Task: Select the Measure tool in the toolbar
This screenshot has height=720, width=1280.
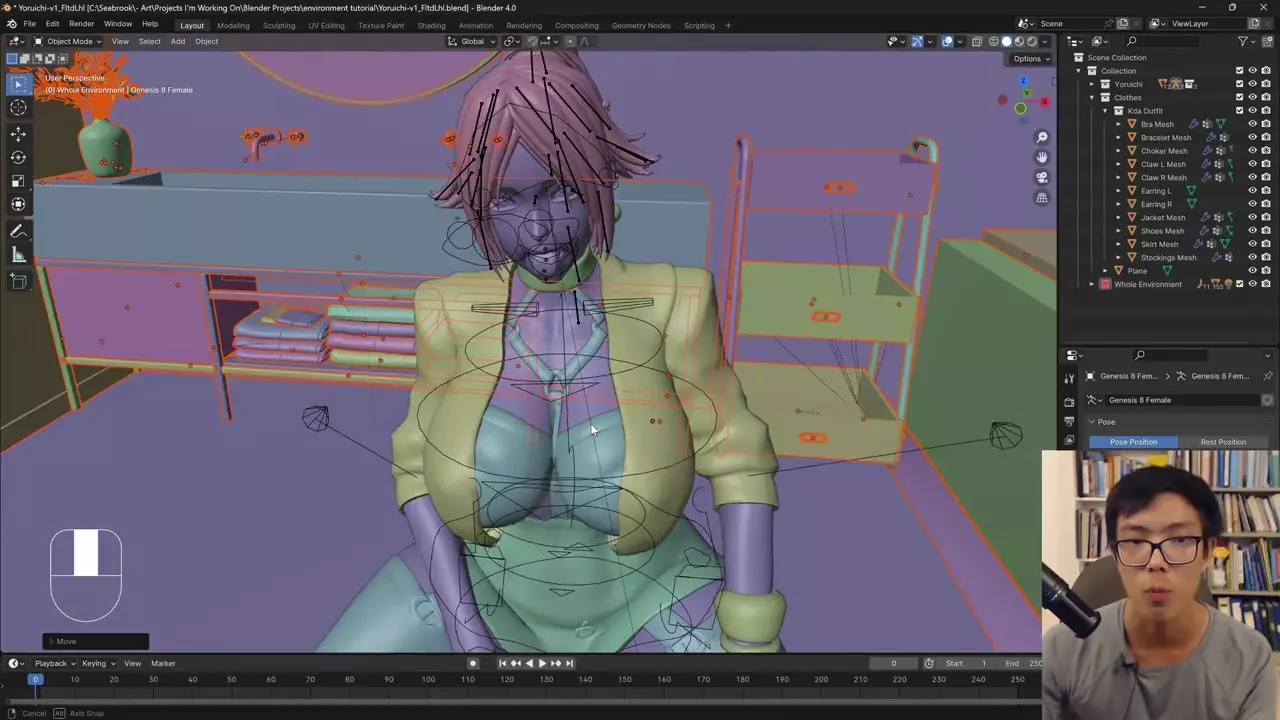Action: pos(18,256)
